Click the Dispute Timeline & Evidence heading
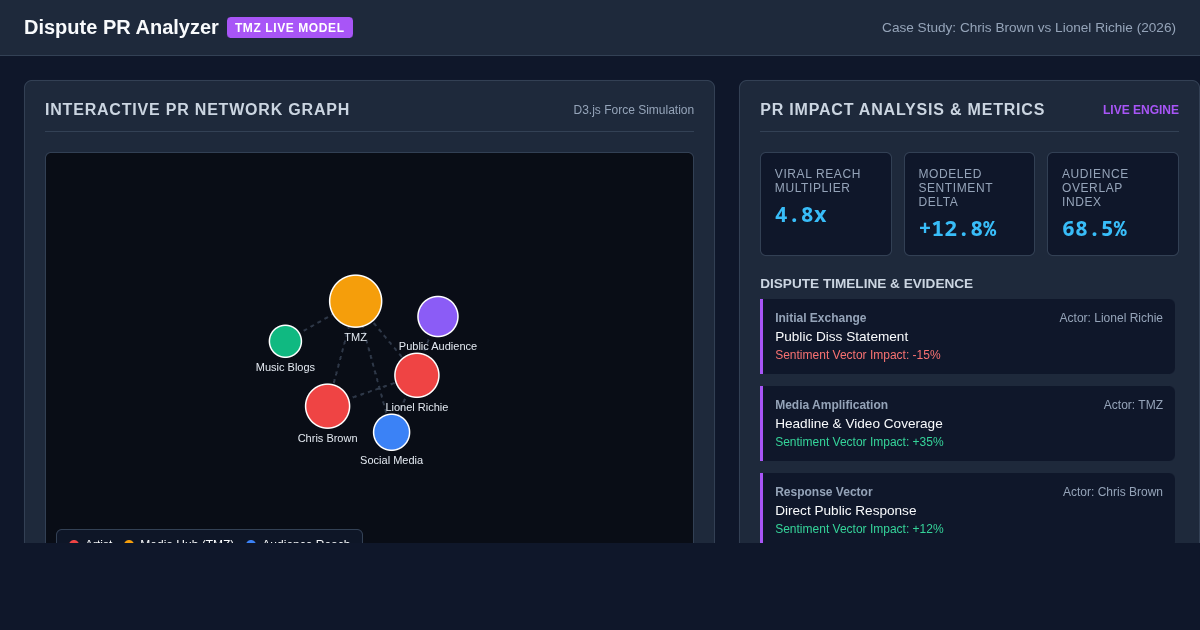The height and width of the screenshot is (630, 1200). pos(866,283)
